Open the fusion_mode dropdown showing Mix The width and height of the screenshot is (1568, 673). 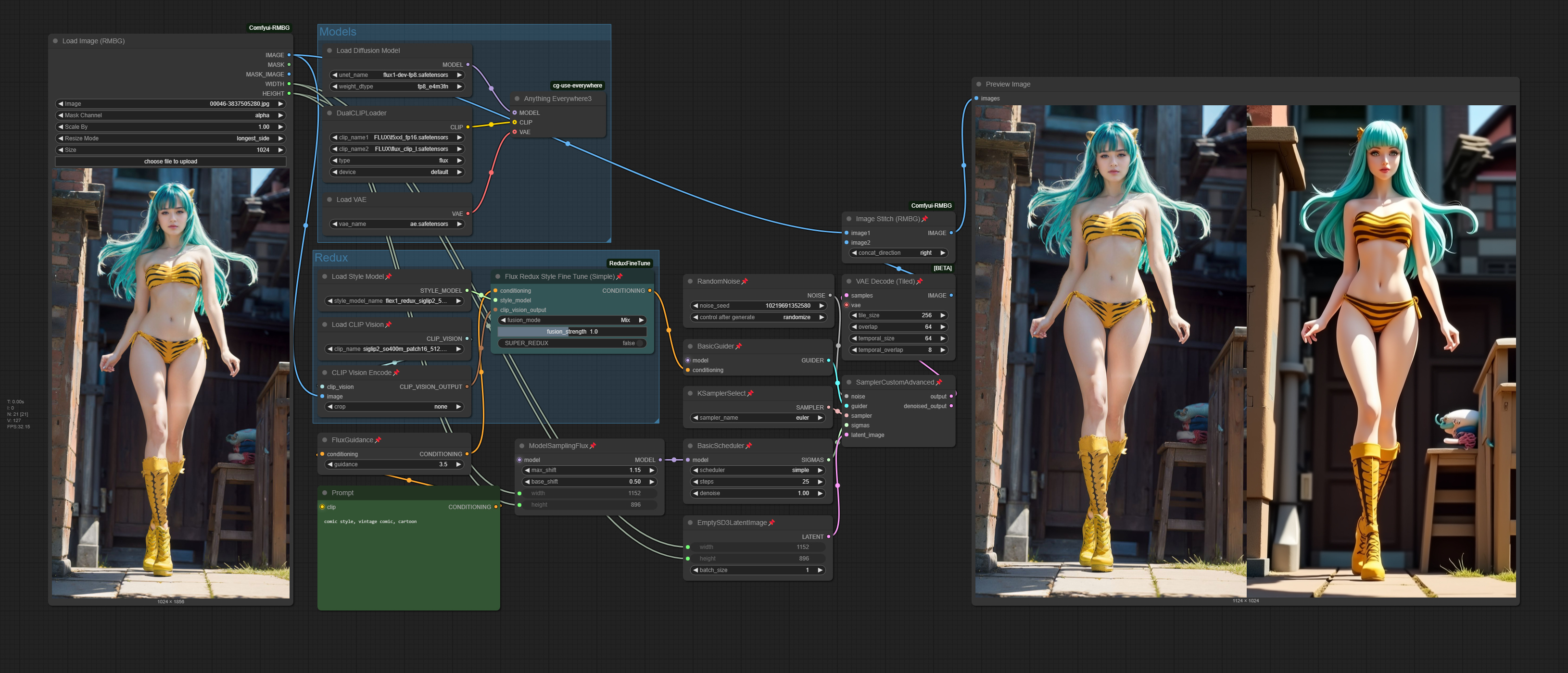click(x=571, y=320)
